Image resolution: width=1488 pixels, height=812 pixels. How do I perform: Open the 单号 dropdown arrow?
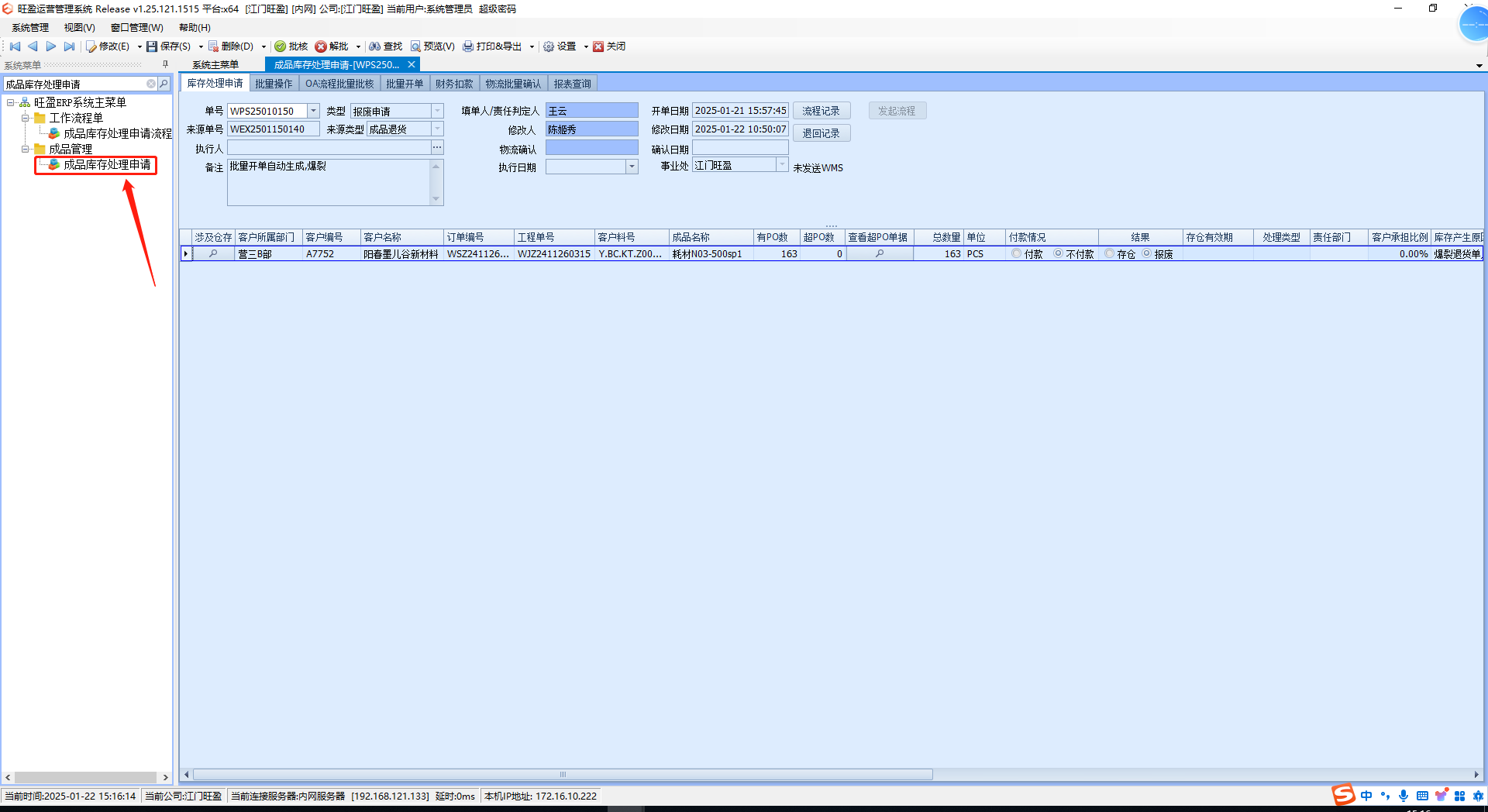(x=313, y=111)
